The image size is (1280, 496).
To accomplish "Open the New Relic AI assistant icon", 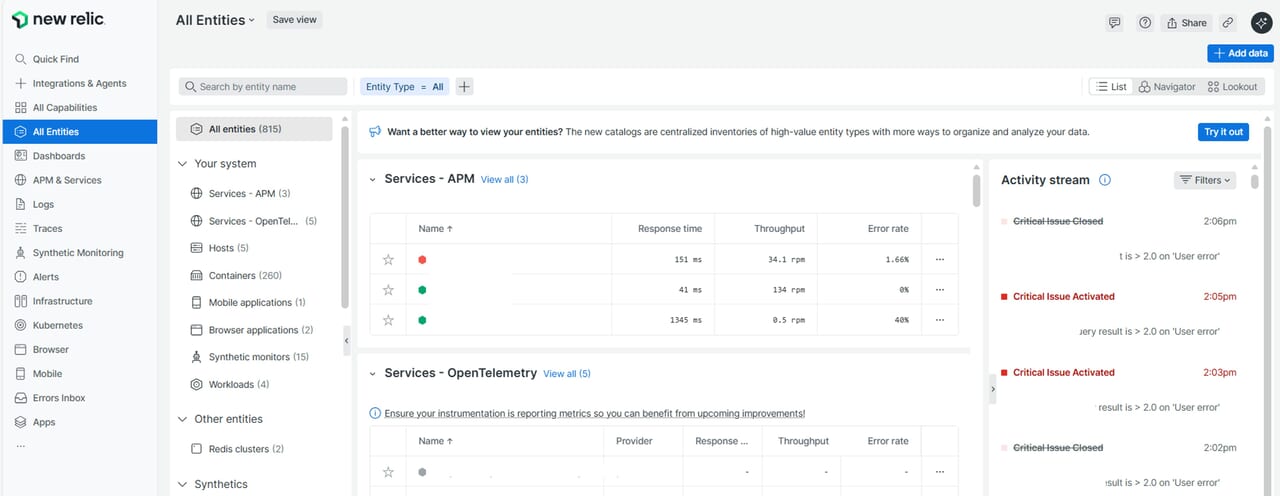I will [x=1261, y=22].
